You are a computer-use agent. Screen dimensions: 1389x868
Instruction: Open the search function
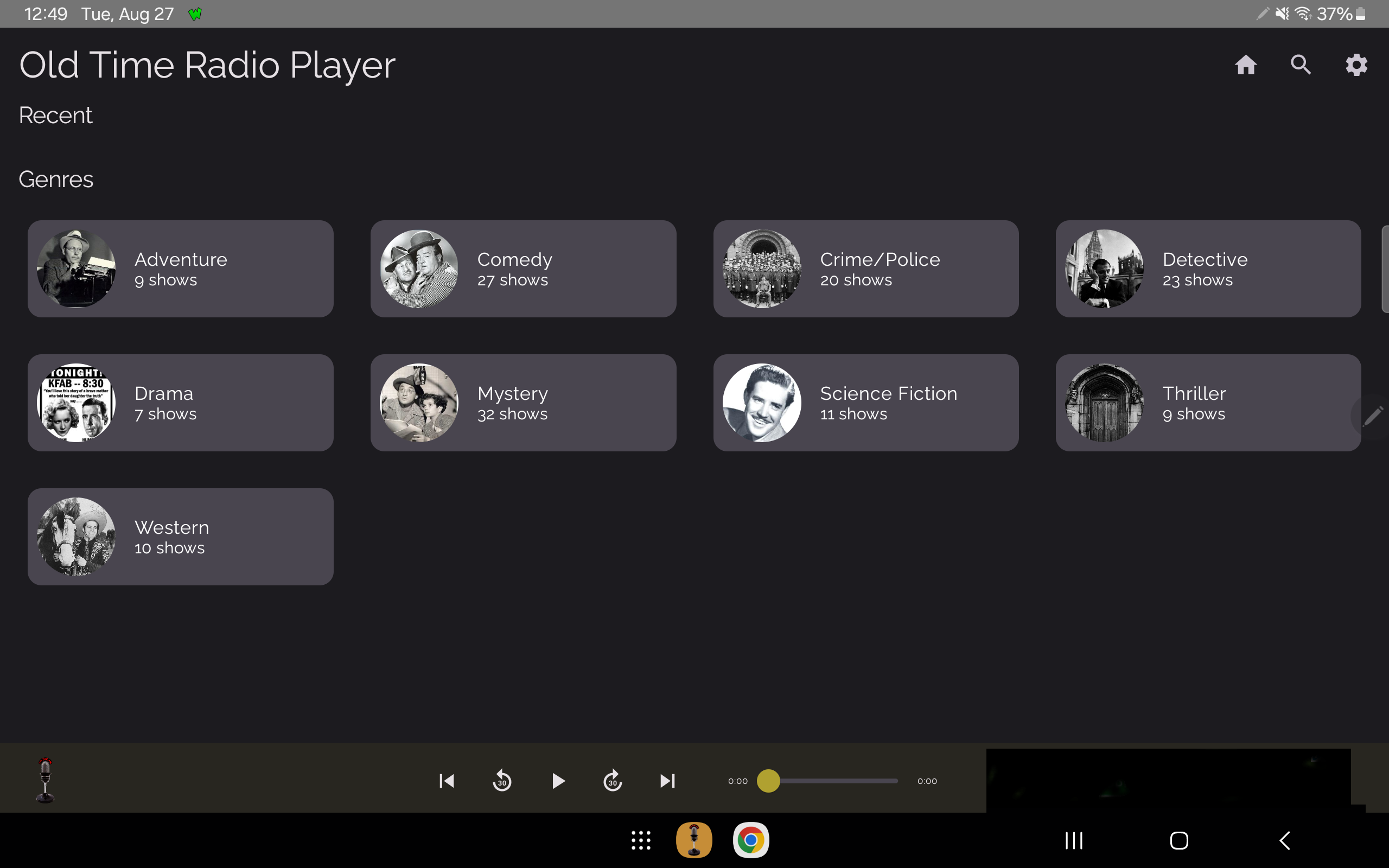pyautogui.click(x=1300, y=65)
